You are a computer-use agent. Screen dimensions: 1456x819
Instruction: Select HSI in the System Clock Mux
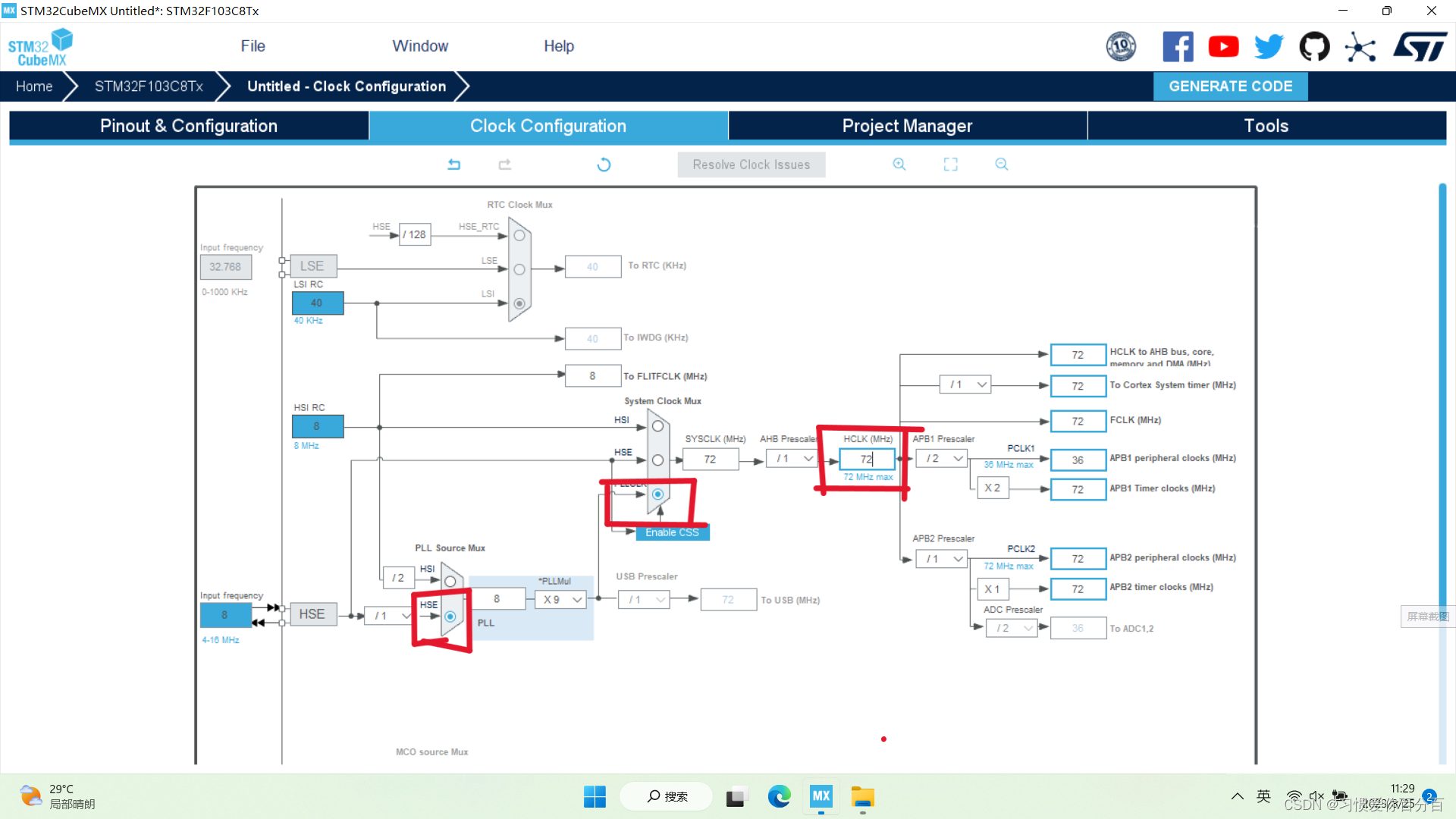pos(657,427)
